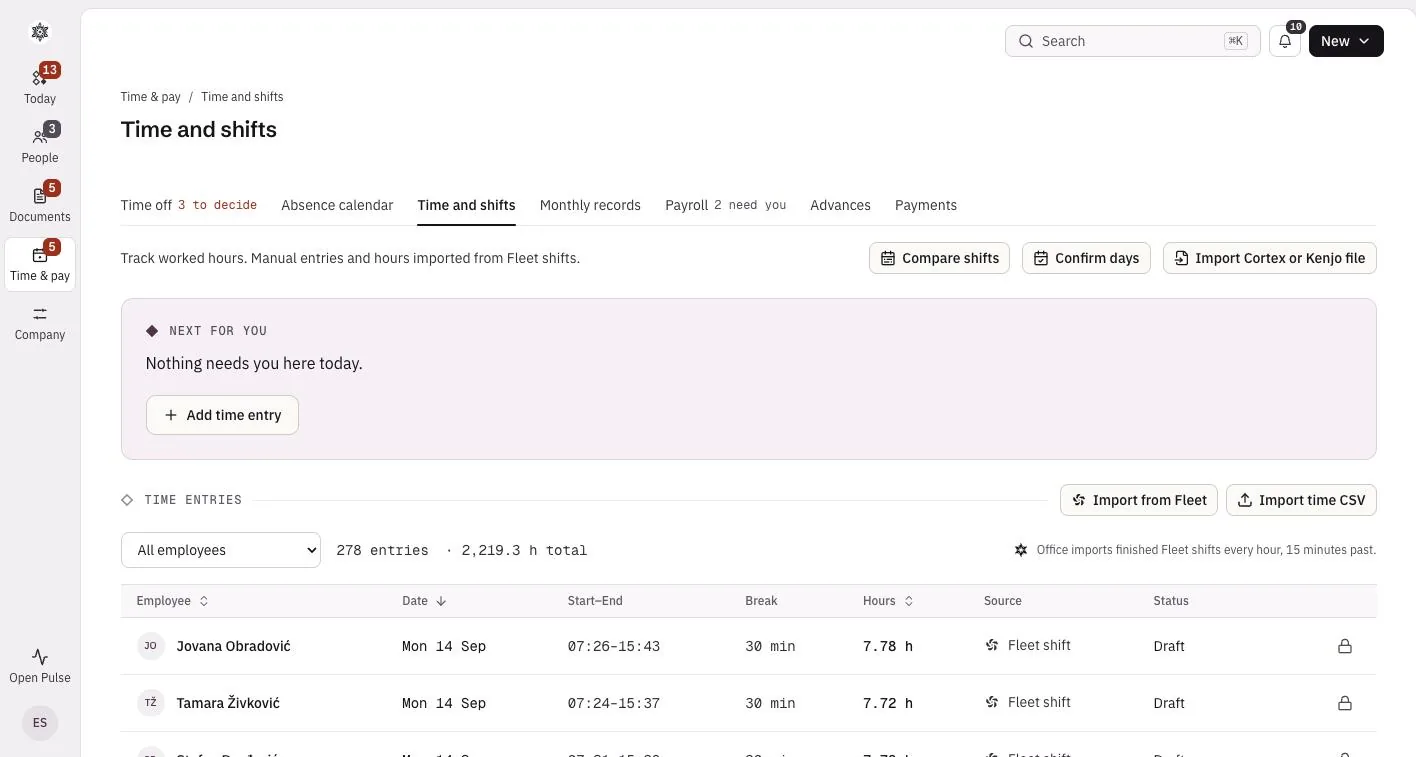The height and width of the screenshot is (757, 1416).
Task: Click the TŽ avatar for Tamara Živković
Action: point(150,703)
